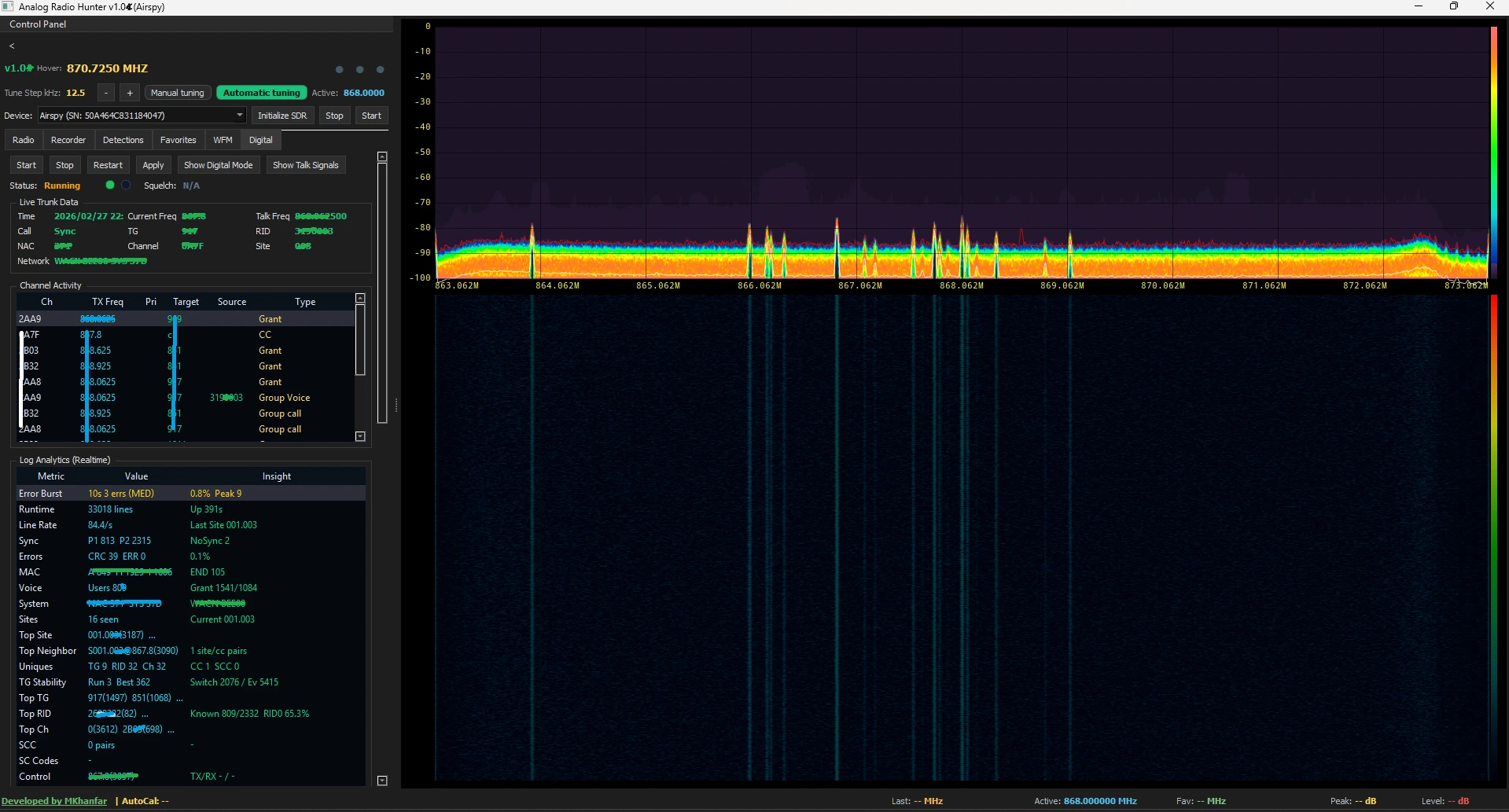The height and width of the screenshot is (812, 1509).
Task: Click the right panel scrollbar up arrow
Action: tap(382, 156)
